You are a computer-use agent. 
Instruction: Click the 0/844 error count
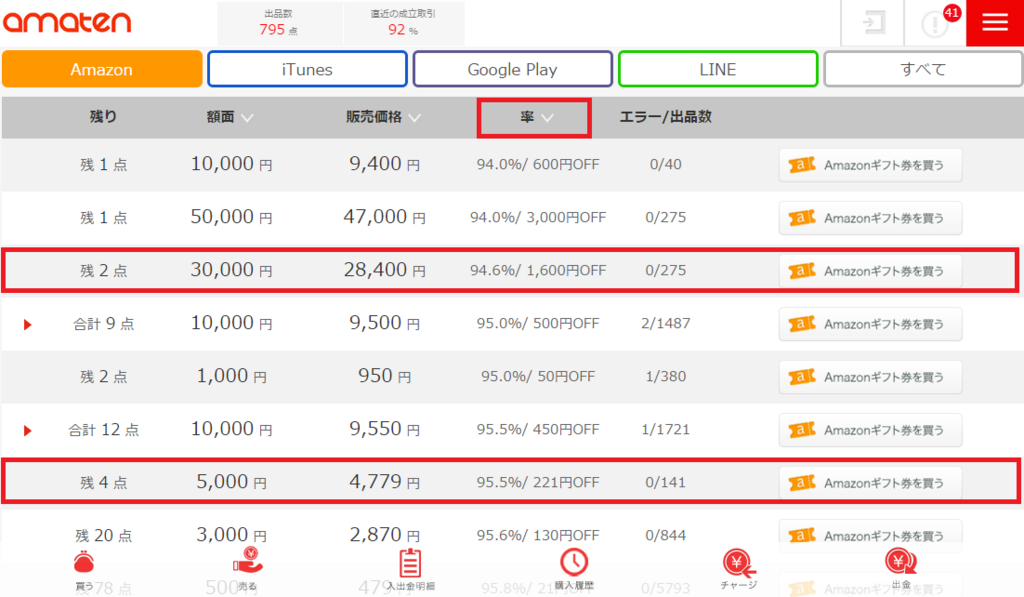coord(665,535)
